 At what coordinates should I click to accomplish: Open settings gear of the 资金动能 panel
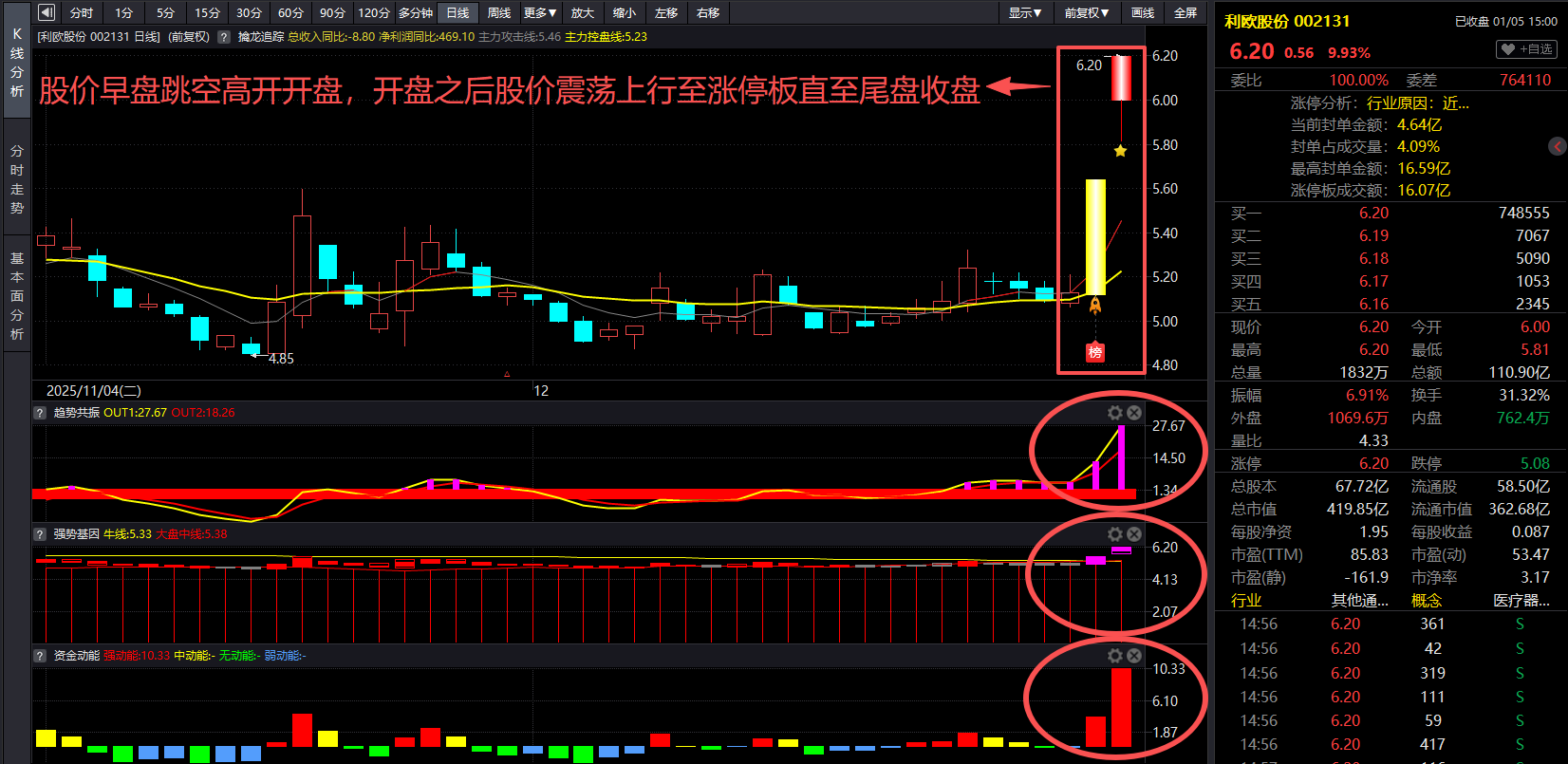point(1115,656)
